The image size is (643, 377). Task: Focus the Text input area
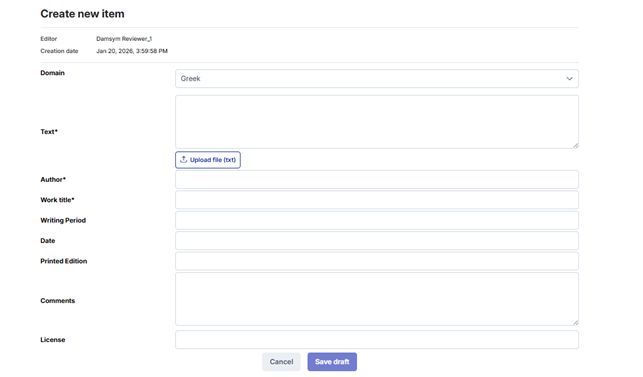(x=377, y=122)
